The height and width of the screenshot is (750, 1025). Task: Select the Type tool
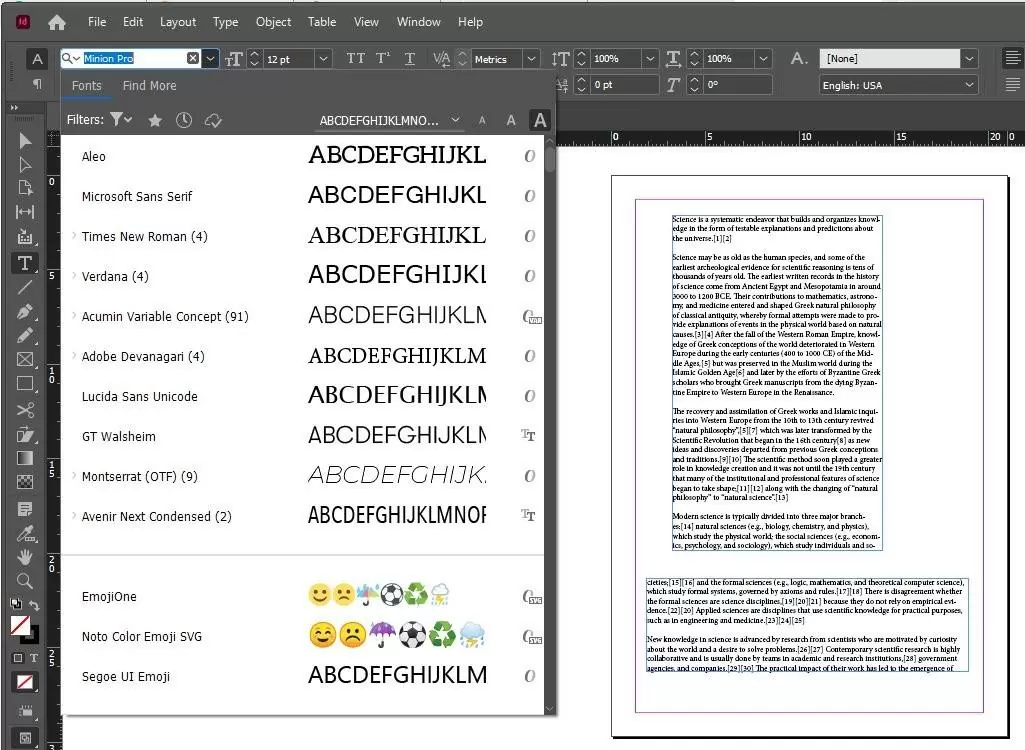(x=25, y=263)
